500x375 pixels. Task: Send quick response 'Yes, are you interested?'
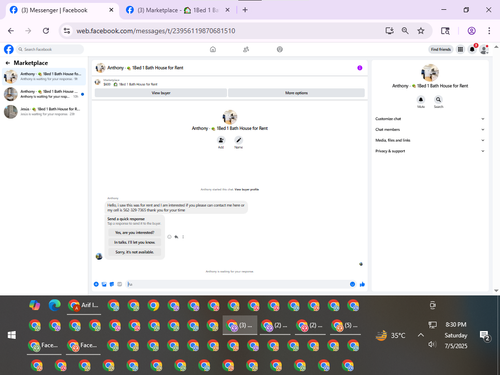point(135,232)
